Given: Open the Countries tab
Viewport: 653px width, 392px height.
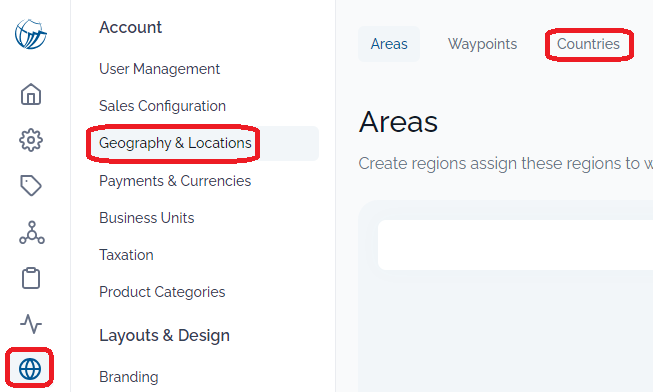Looking at the screenshot, I should click(x=588, y=44).
